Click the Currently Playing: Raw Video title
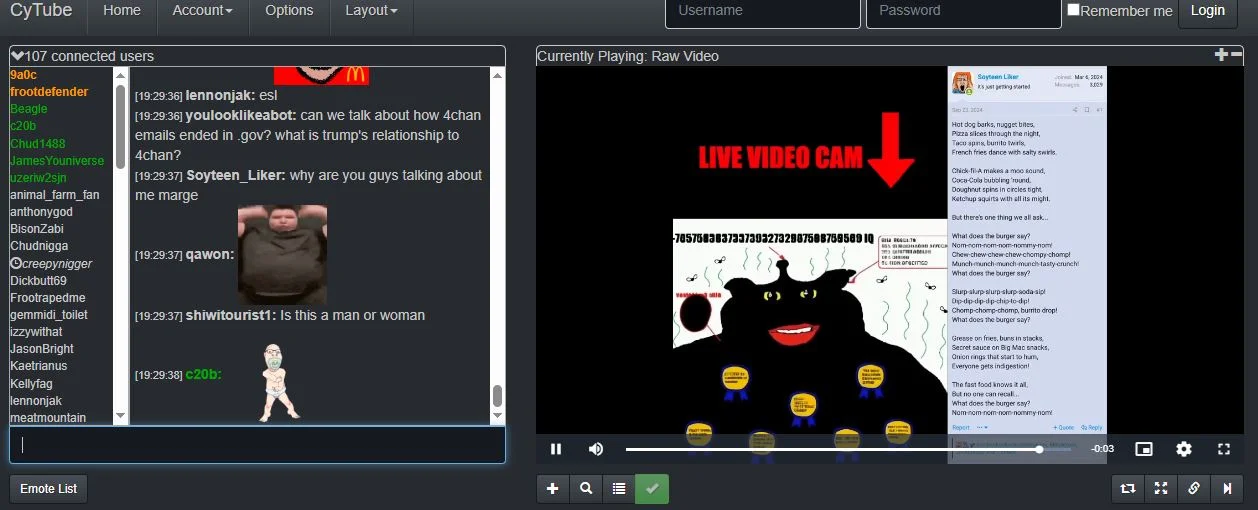The width and height of the screenshot is (1258, 510). point(628,56)
